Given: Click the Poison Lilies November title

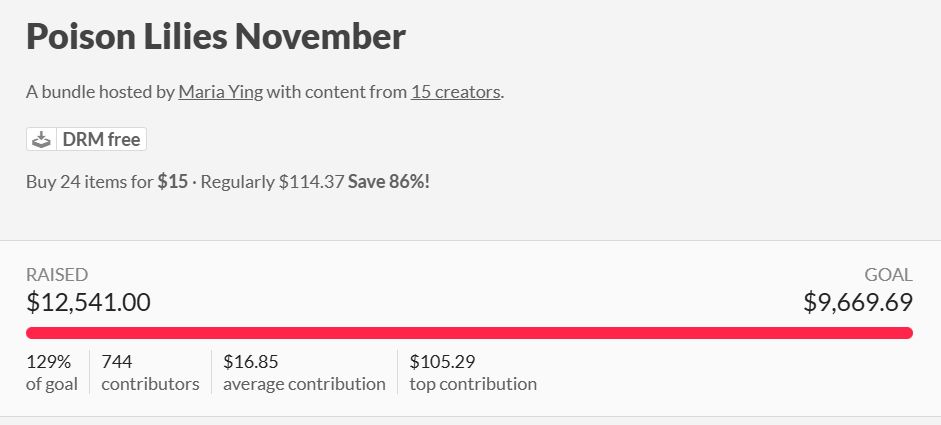Looking at the screenshot, I should (216, 37).
